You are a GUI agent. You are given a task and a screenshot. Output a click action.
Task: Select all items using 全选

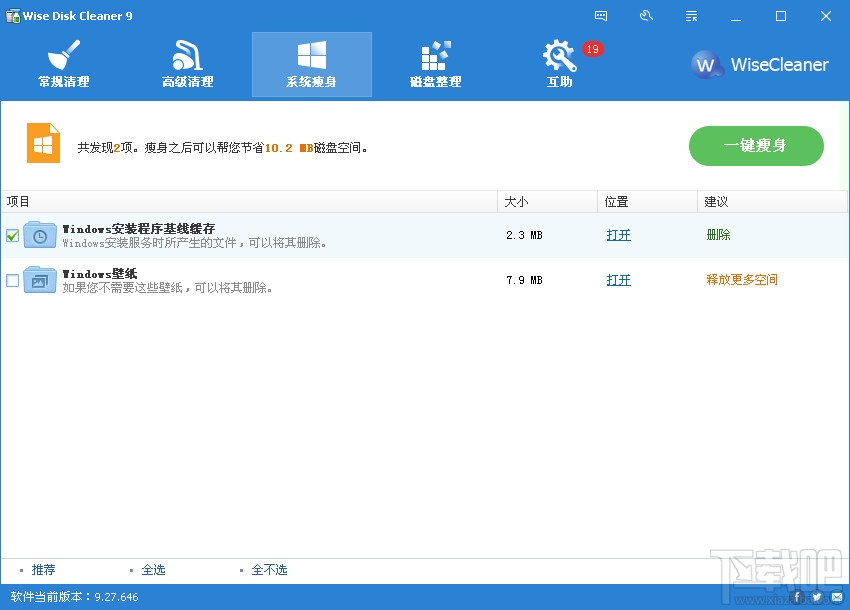(x=153, y=569)
